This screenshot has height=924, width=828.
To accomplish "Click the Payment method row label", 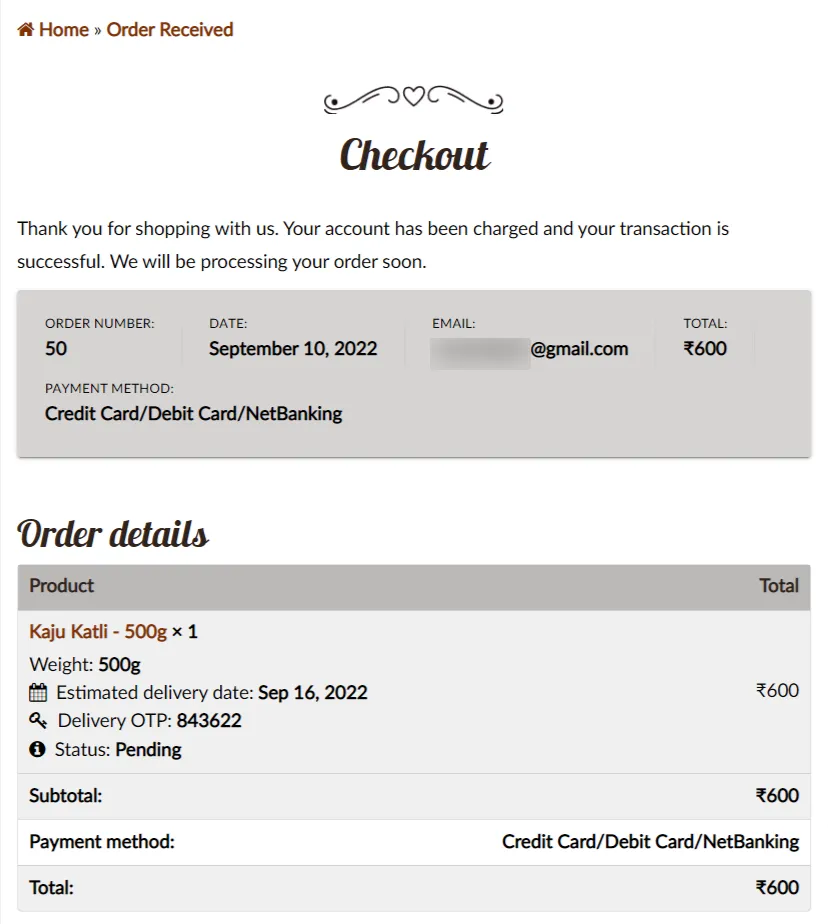I will tap(102, 842).
